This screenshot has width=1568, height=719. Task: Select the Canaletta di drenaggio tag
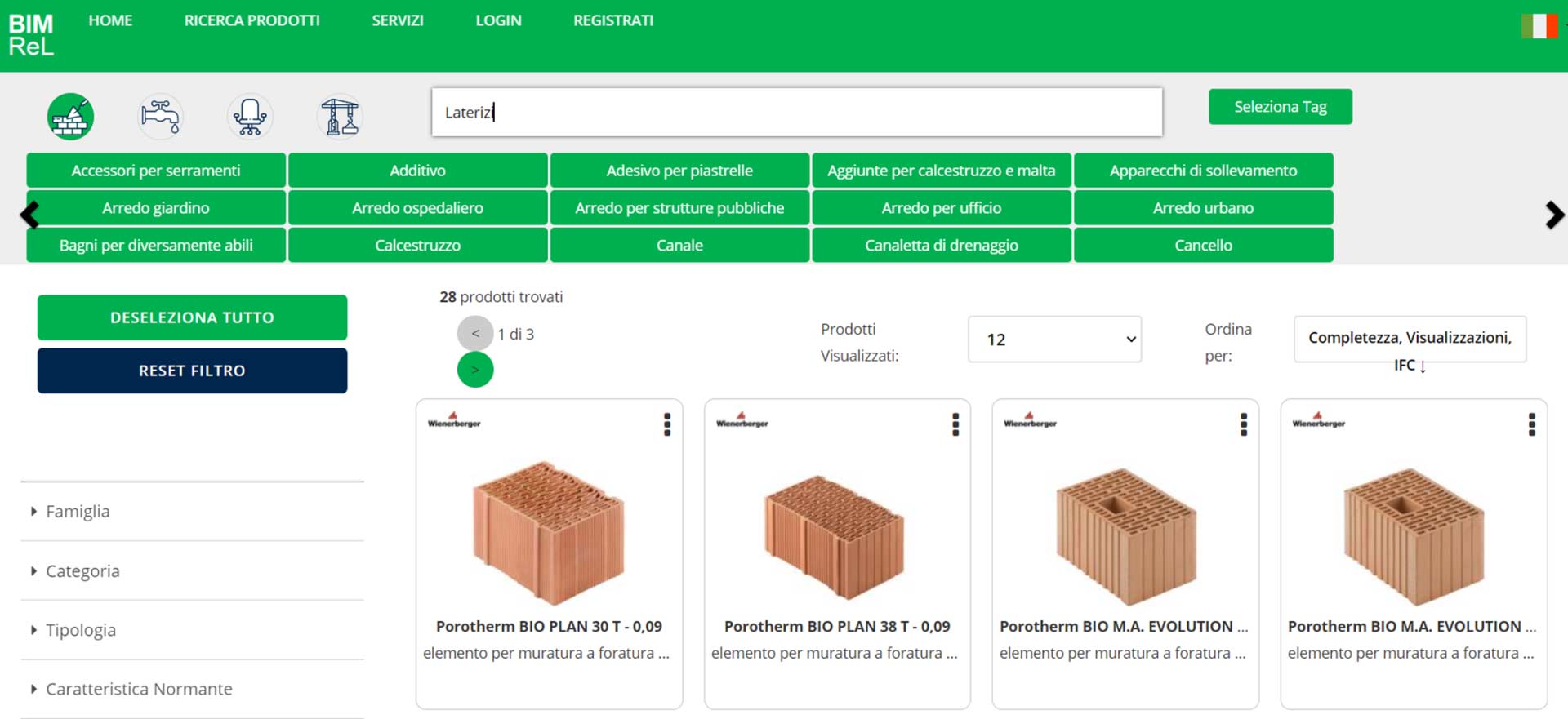941,245
